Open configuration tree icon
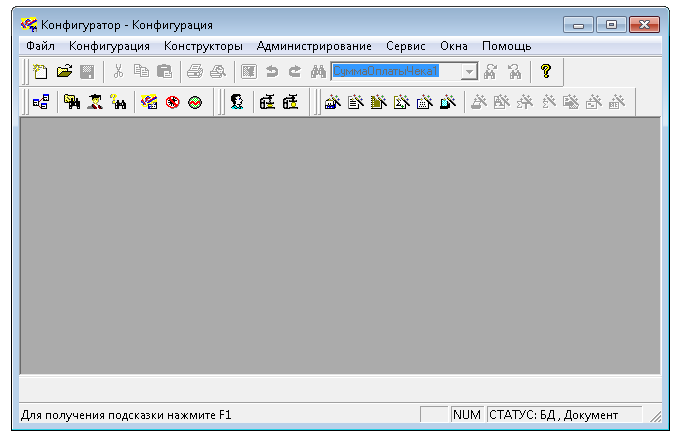Screen dimensions: 676x437 [41, 102]
